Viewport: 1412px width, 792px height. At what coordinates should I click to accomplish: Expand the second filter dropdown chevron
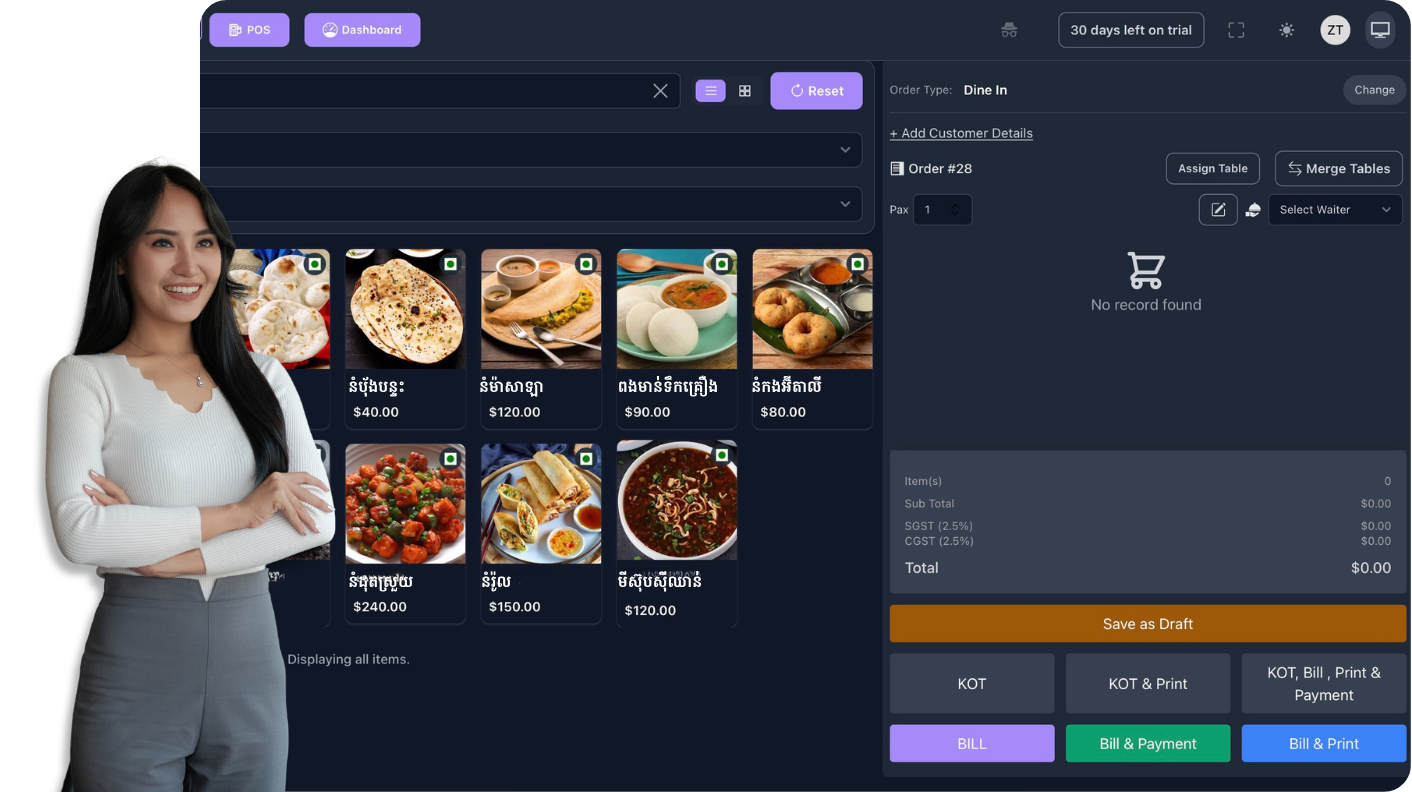pyautogui.click(x=845, y=204)
